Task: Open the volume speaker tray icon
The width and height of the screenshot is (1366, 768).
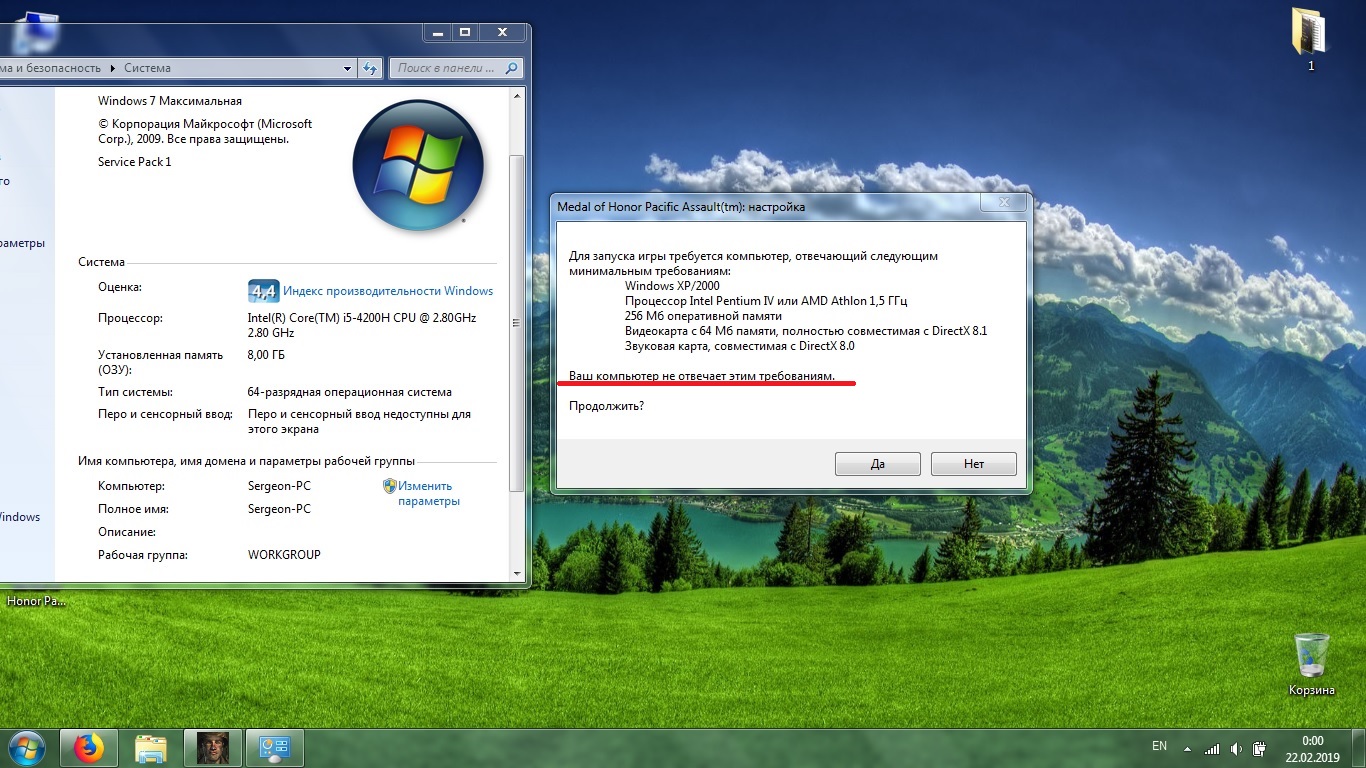Action: click(1238, 748)
